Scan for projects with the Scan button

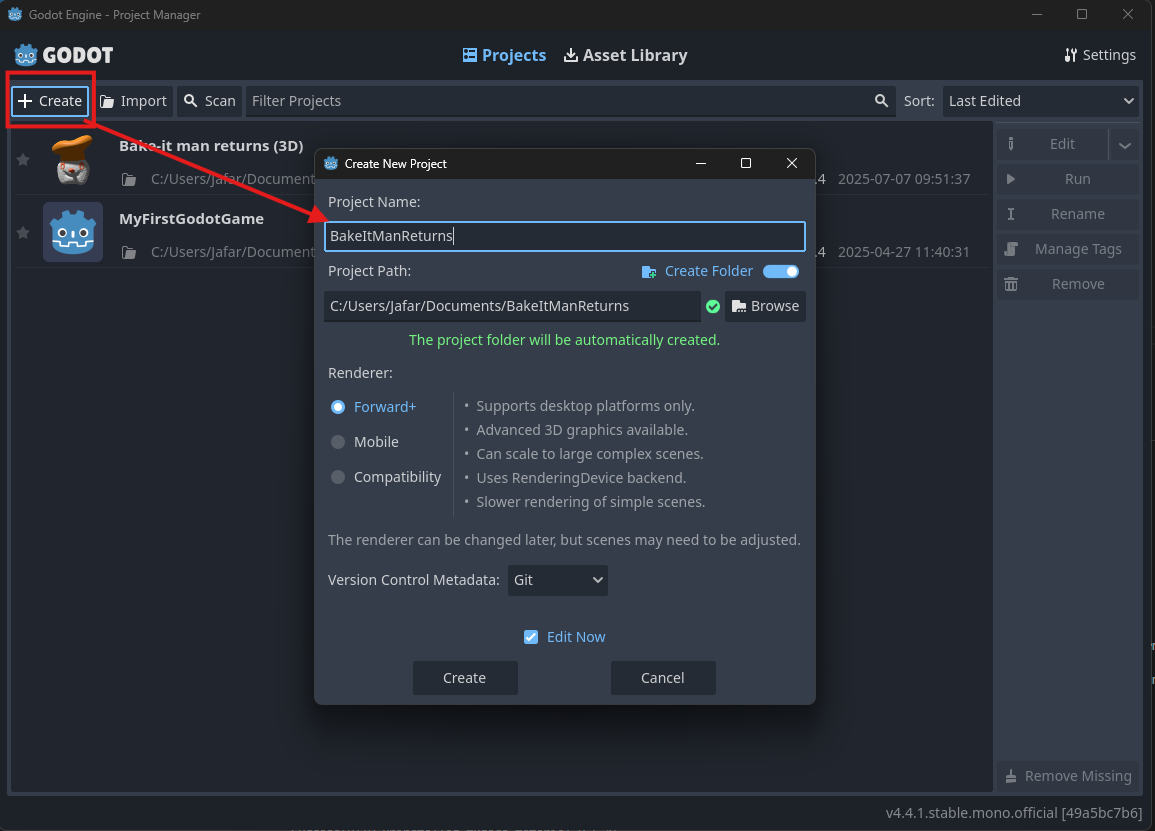click(x=210, y=101)
